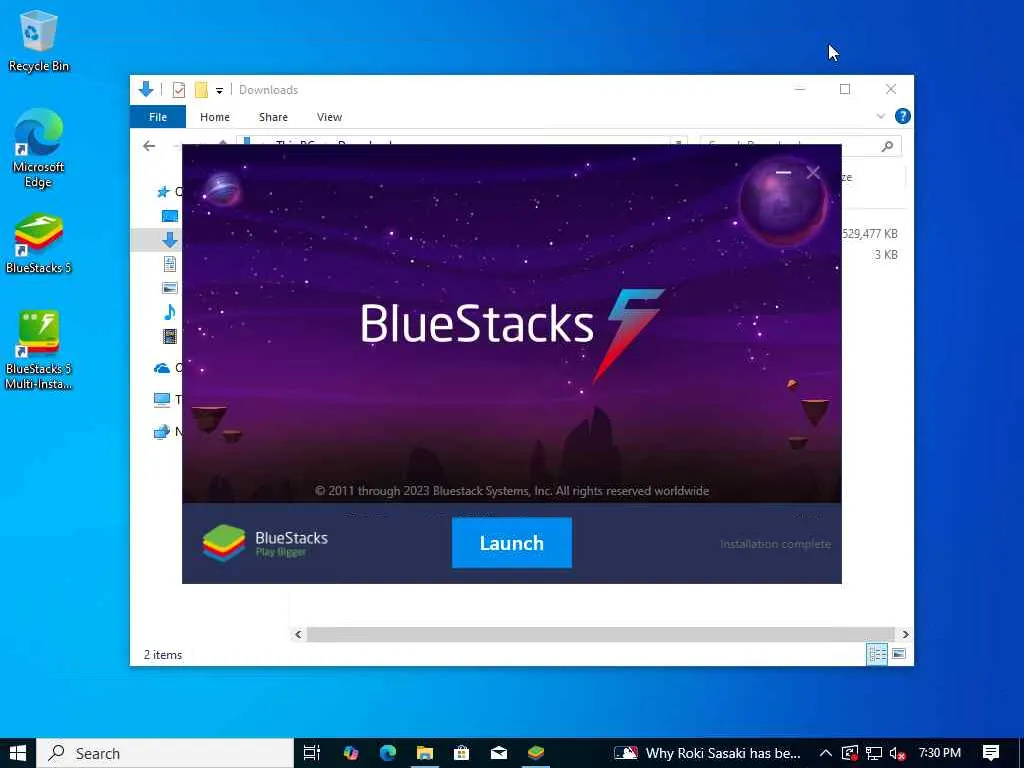Click the search magnifier in Downloads window
This screenshot has width=1024, height=768.
pyautogui.click(x=887, y=146)
